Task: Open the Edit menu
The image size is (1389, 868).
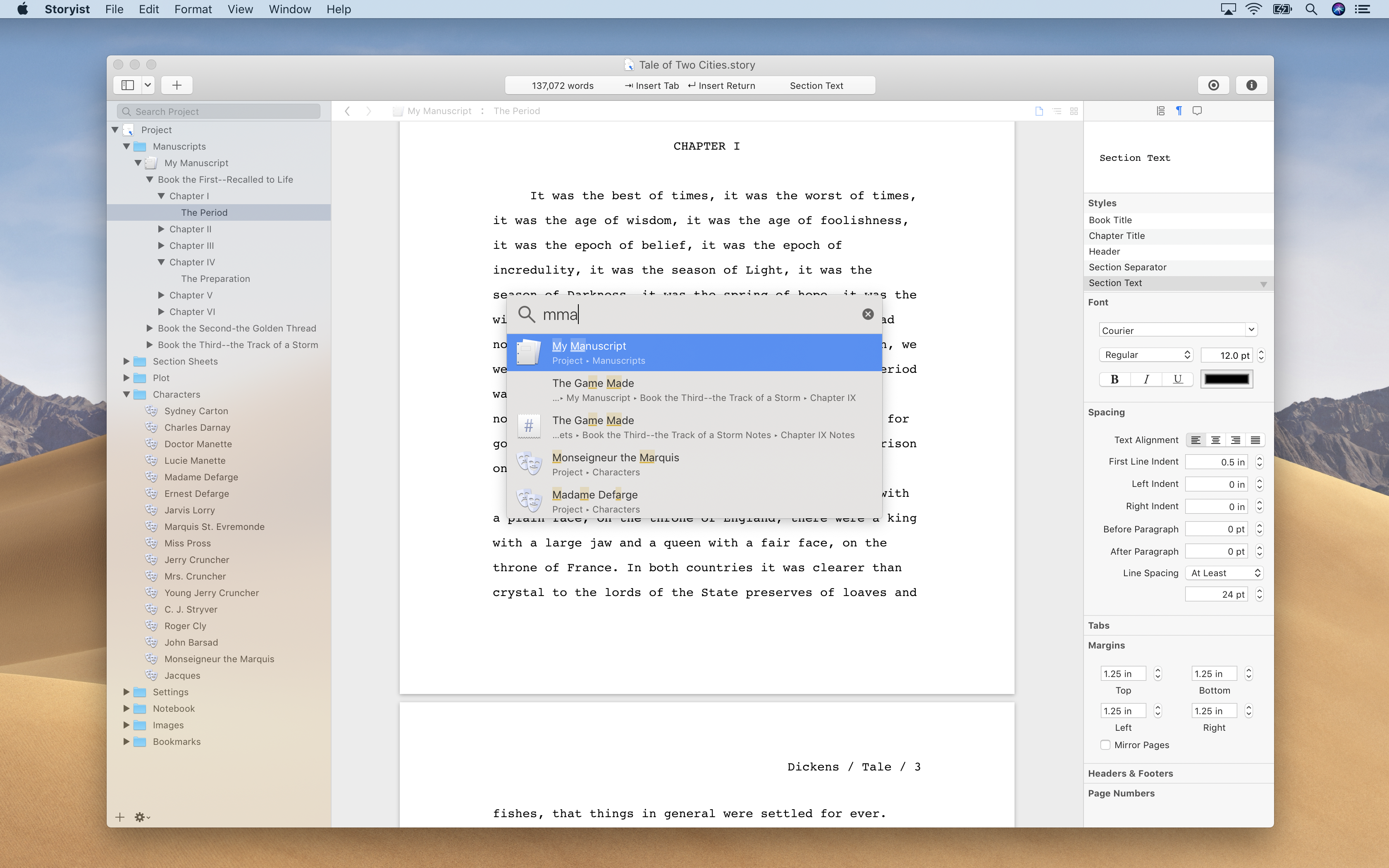Action: click(149, 9)
